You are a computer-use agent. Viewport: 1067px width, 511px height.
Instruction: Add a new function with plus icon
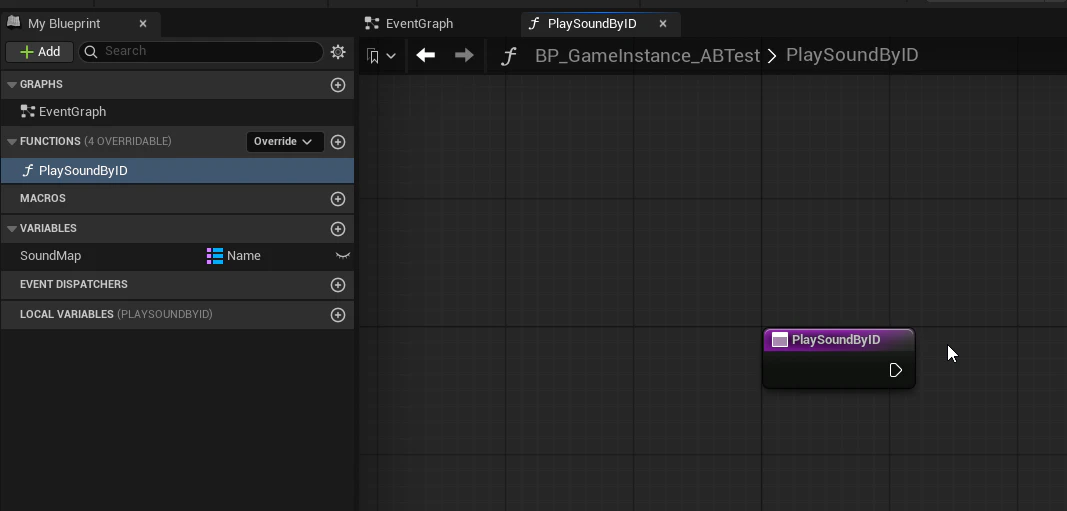[x=338, y=142]
